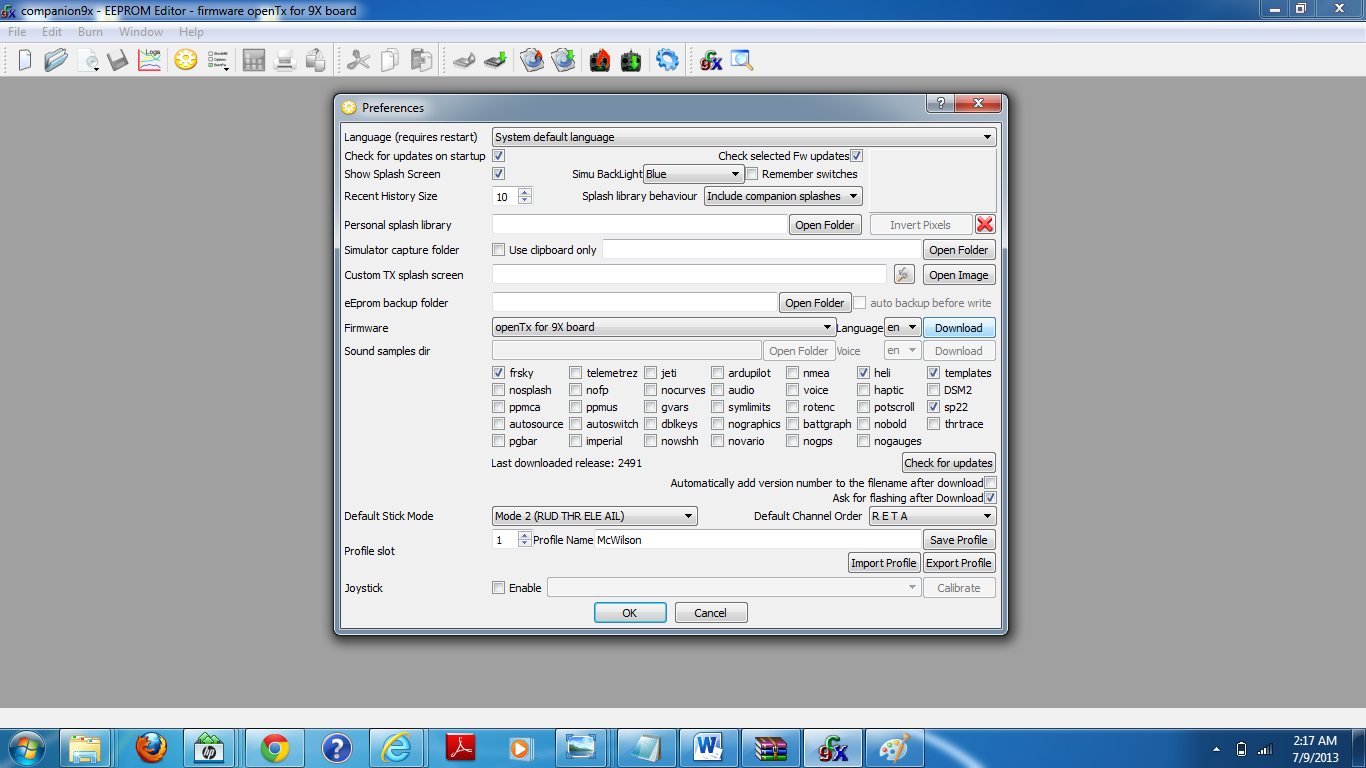The width and height of the screenshot is (1366, 768).
Task: Click the scissors Cut toolbar icon
Action: coord(358,60)
